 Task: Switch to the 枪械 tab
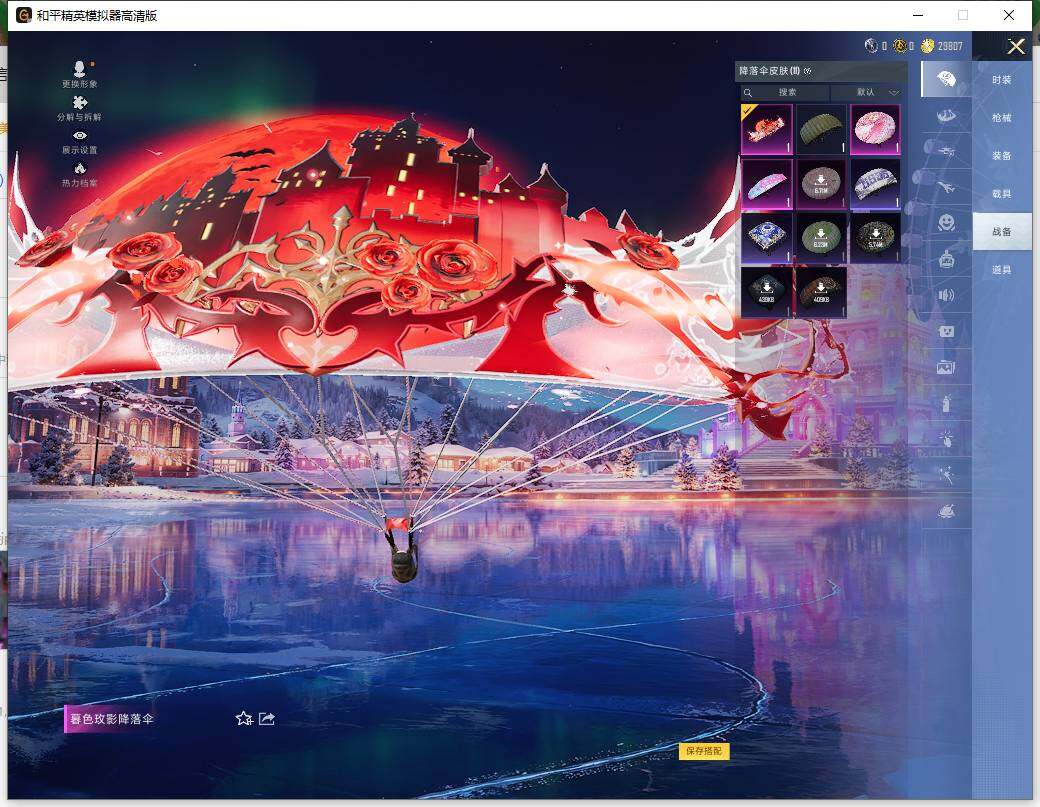pyautogui.click(x=1002, y=117)
